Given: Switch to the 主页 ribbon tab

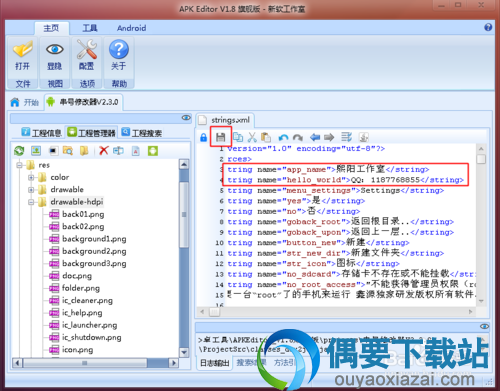Looking at the screenshot, I should (x=51, y=28).
